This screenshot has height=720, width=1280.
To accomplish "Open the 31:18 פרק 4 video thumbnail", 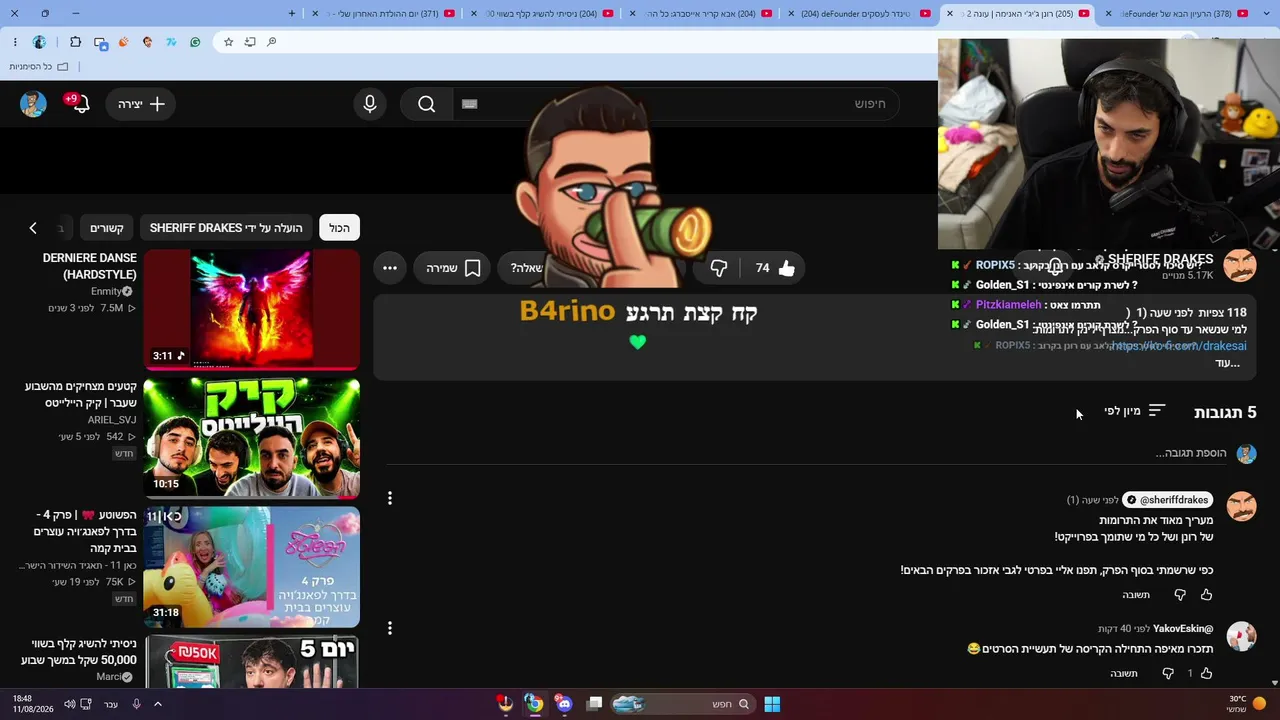I will (252, 567).
